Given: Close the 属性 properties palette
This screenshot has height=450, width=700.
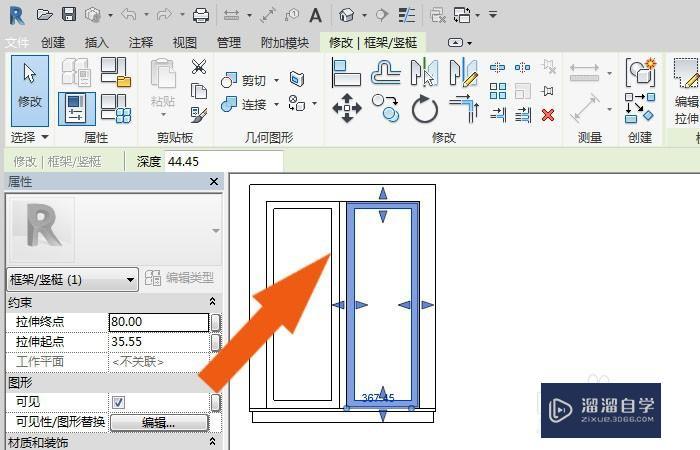Looking at the screenshot, I should click(214, 181).
